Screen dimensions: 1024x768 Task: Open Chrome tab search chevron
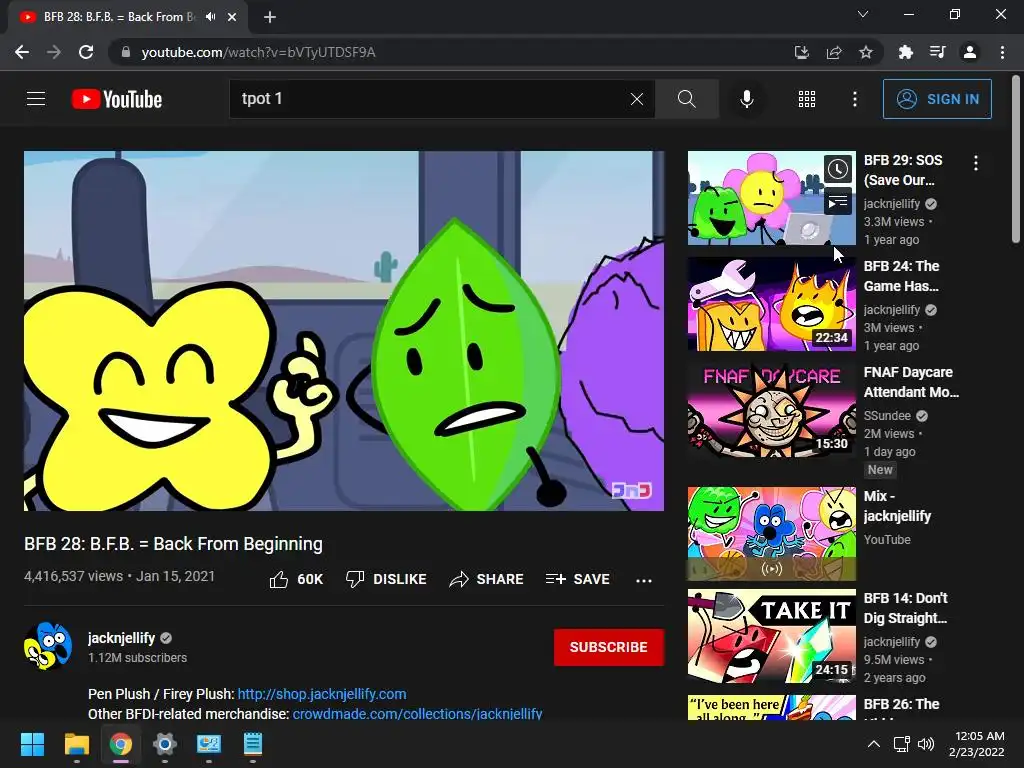[863, 14]
